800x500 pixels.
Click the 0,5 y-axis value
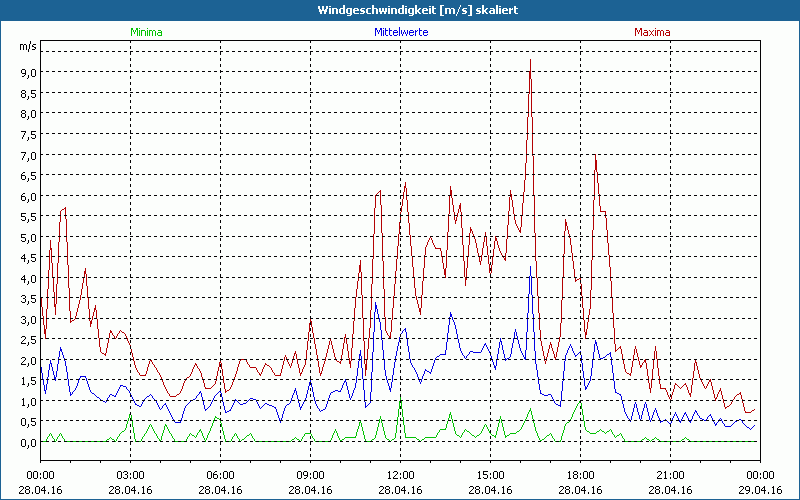[x=28, y=422]
